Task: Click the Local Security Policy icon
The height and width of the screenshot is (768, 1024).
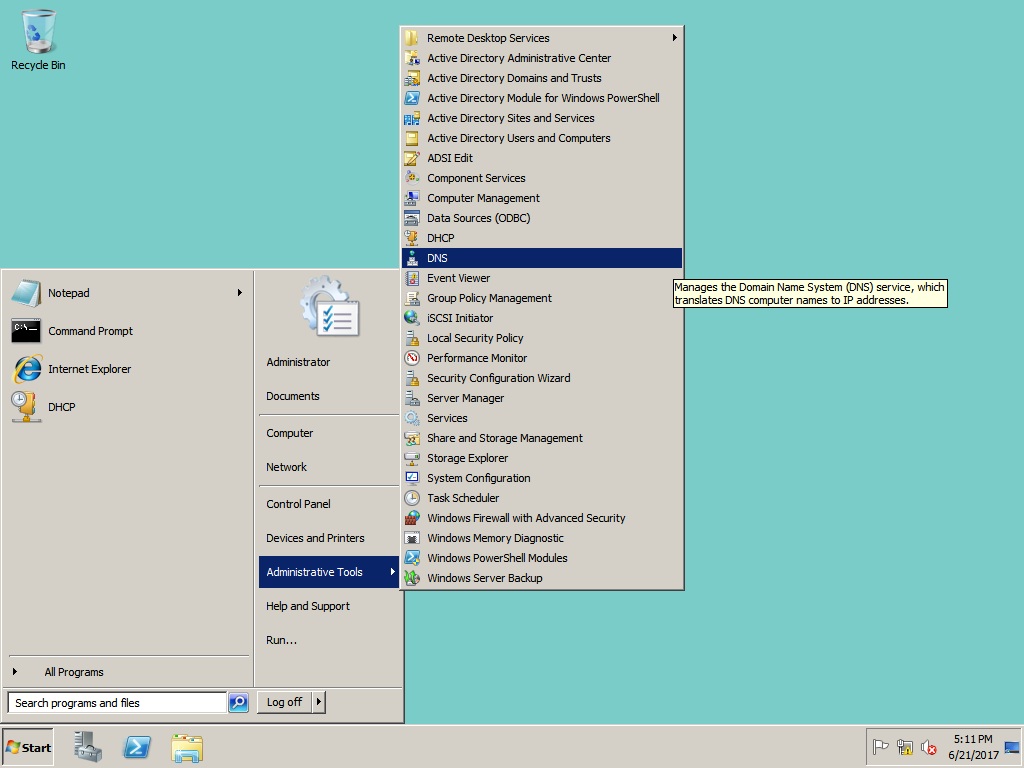Action: click(411, 338)
